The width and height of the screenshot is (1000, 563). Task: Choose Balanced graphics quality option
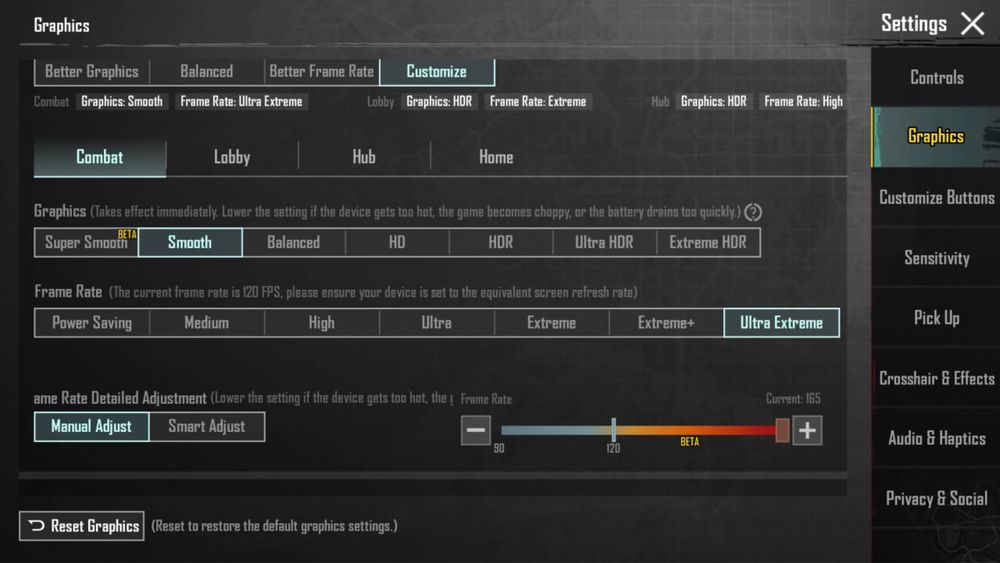[293, 242]
